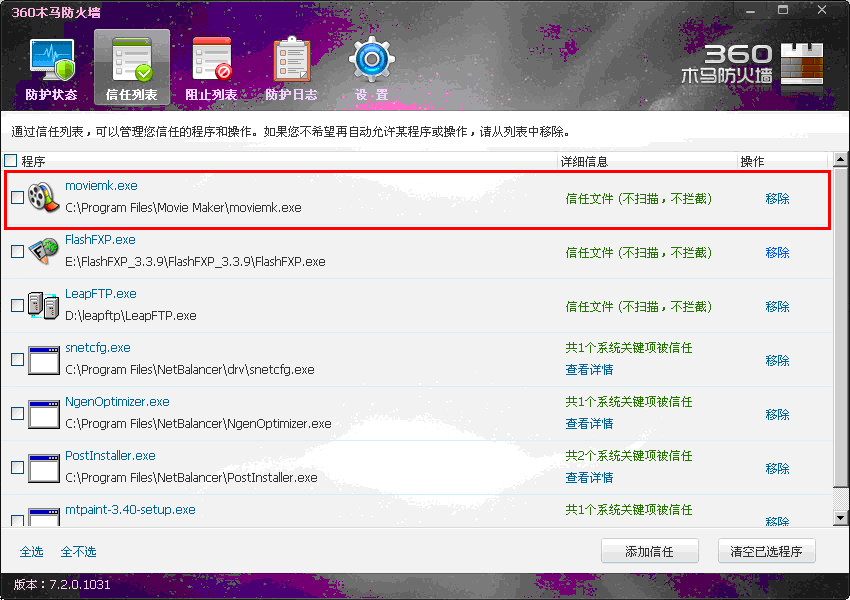Click the 操作 column header
The width and height of the screenshot is (850, 600).
[752, 161]
